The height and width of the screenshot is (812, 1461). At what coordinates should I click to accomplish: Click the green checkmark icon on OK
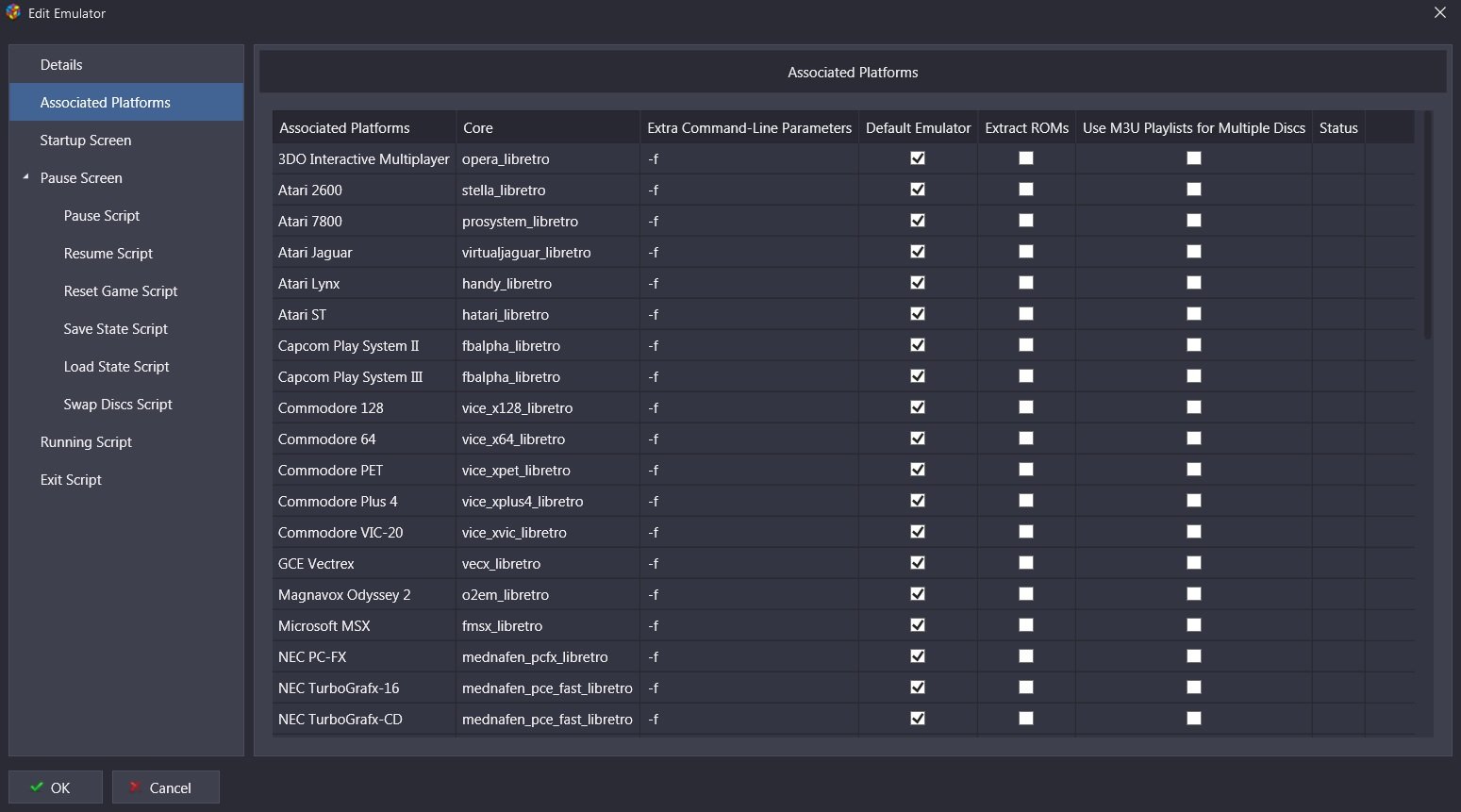pos(37,787)
